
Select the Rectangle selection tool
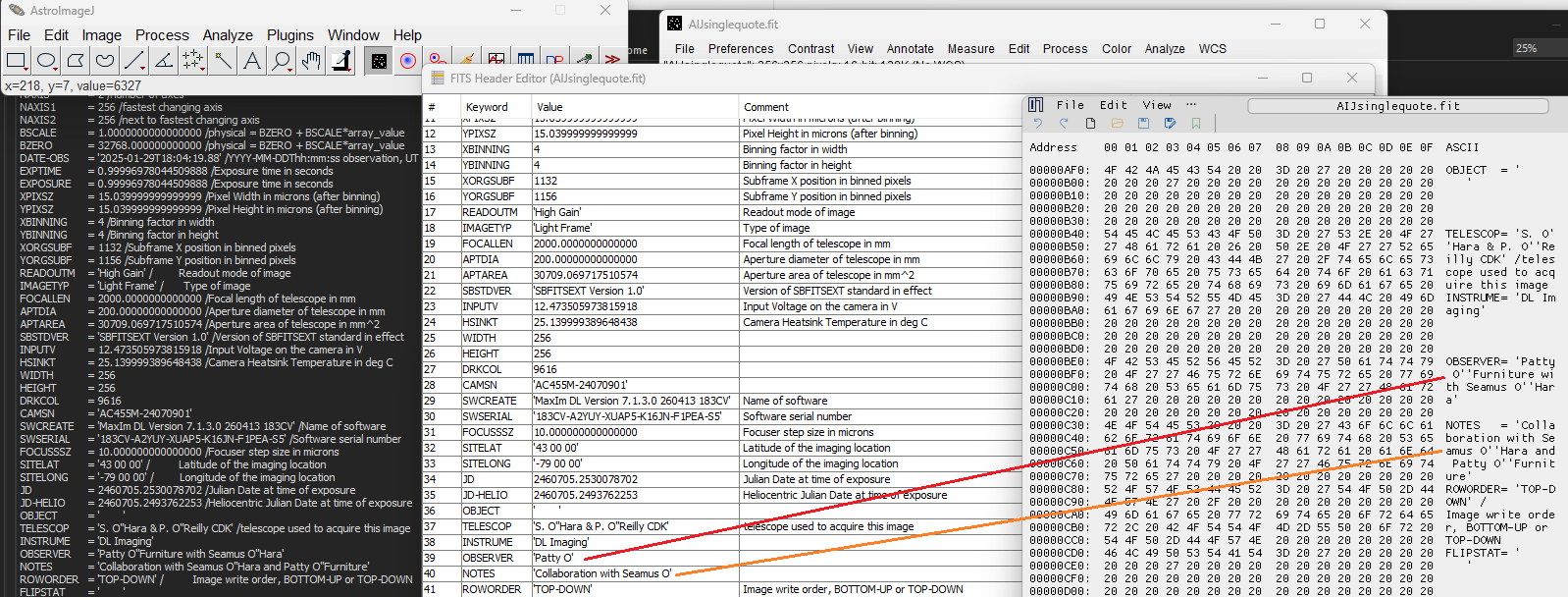pyautogui.click(x=17, y=62)
